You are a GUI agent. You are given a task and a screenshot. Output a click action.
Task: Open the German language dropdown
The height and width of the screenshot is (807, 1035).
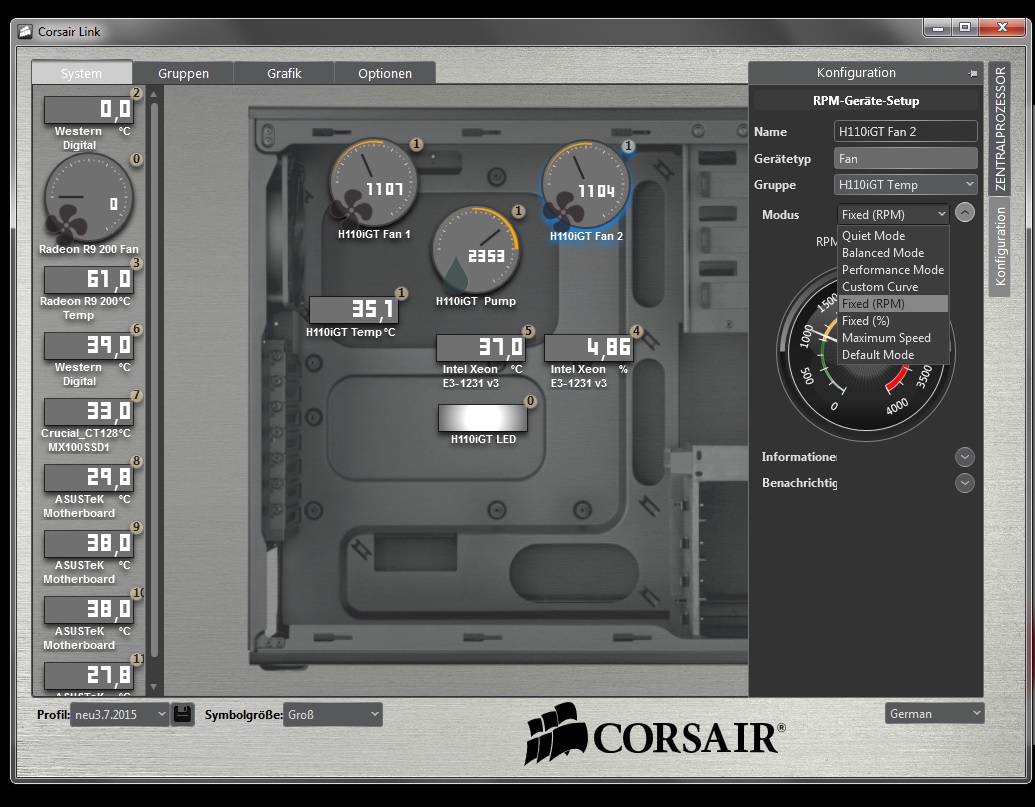pyautogui.click(x=934, y=713)
